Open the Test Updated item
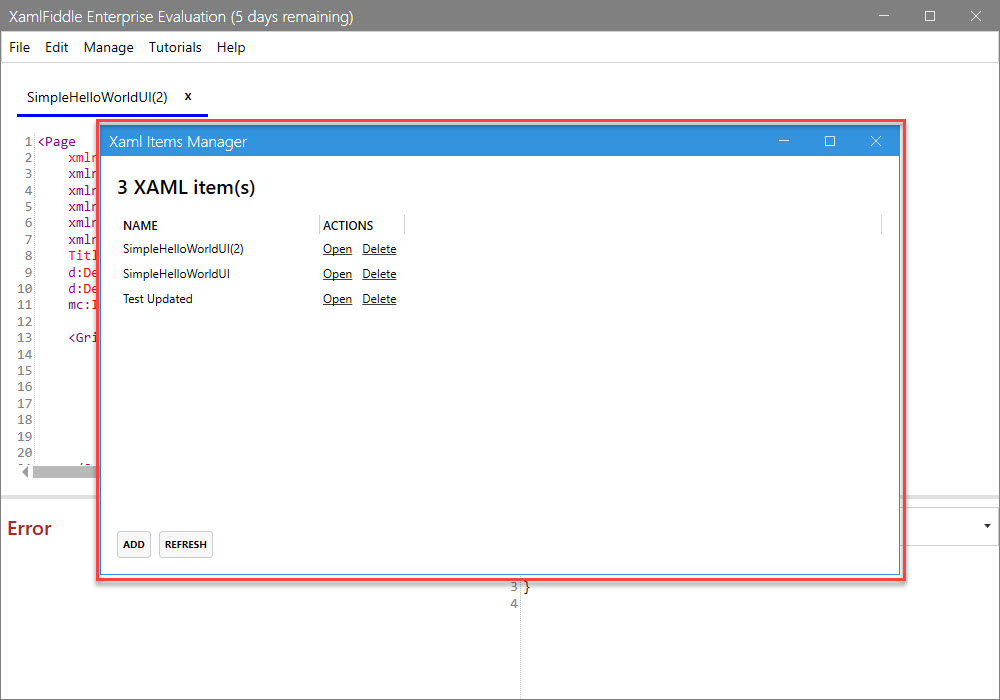1000x700 pixels. pyautogui.click(x=337, y=299)
